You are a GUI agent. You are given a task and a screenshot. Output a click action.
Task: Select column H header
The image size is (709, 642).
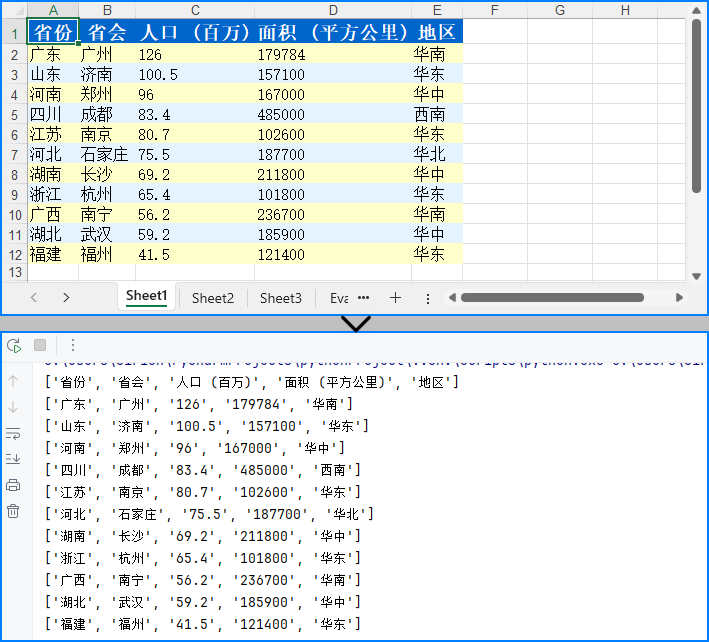tap(625, 10)
